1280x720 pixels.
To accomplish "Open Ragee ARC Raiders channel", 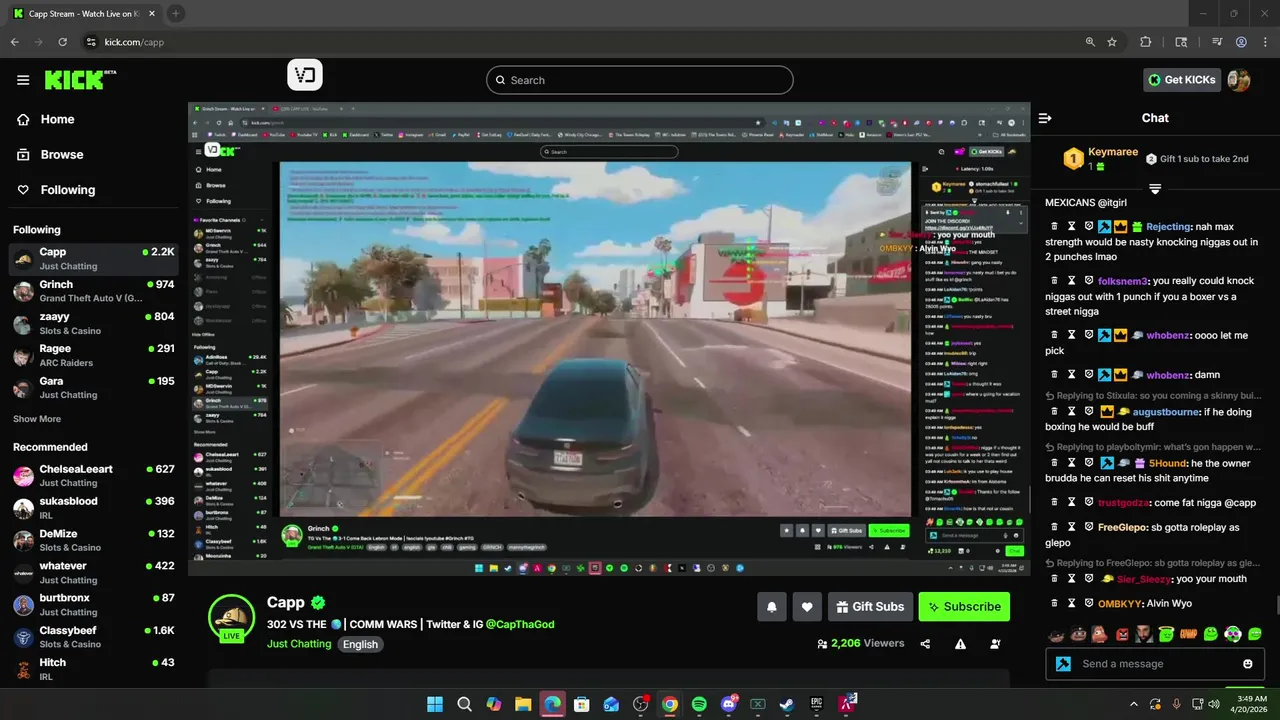I will [94, 355].
